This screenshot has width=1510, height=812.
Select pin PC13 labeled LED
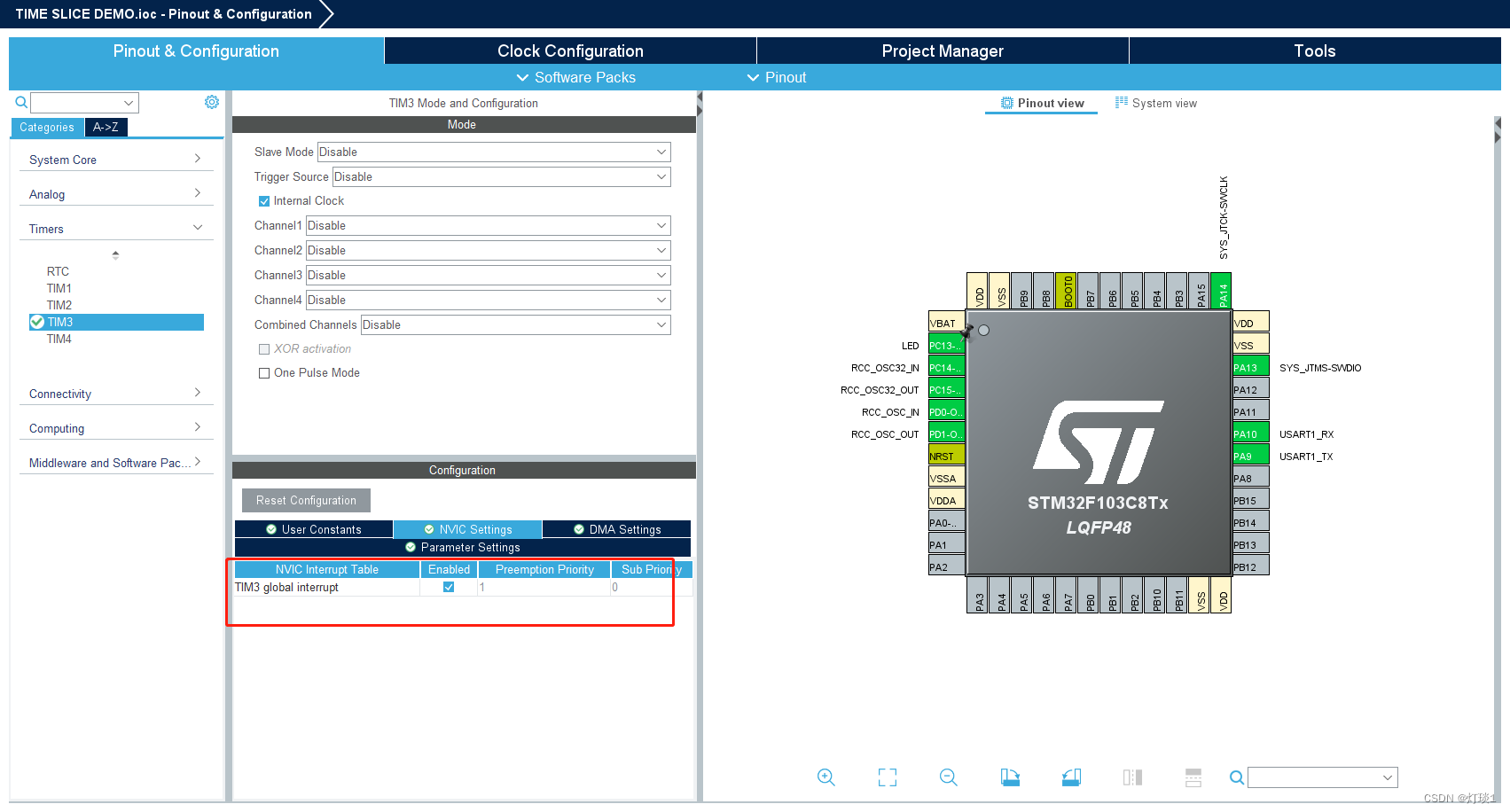click(x=946, y=345)
